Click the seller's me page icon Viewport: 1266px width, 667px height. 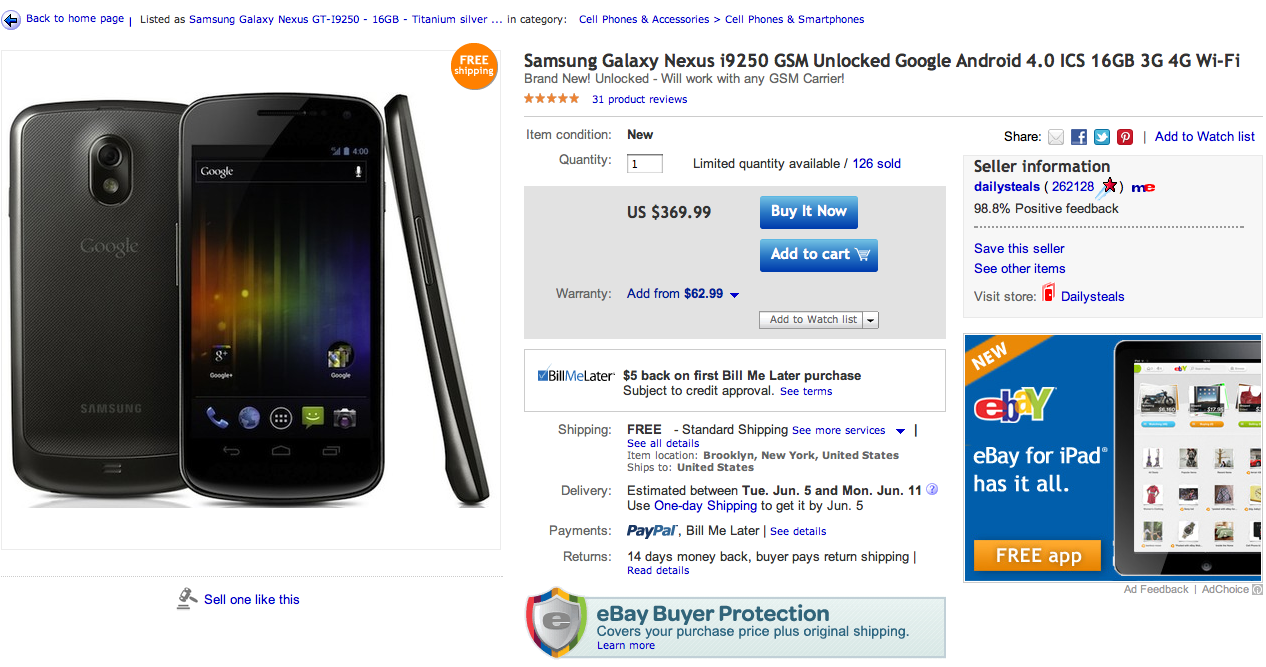1143,187
